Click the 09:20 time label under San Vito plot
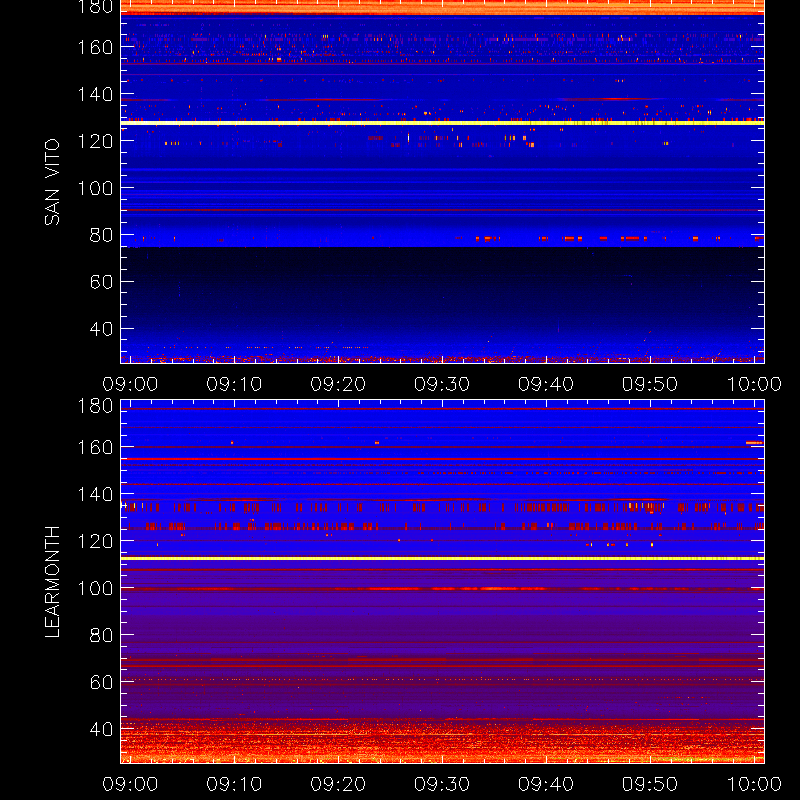This screenshot has width=800, height=800. 338,384
